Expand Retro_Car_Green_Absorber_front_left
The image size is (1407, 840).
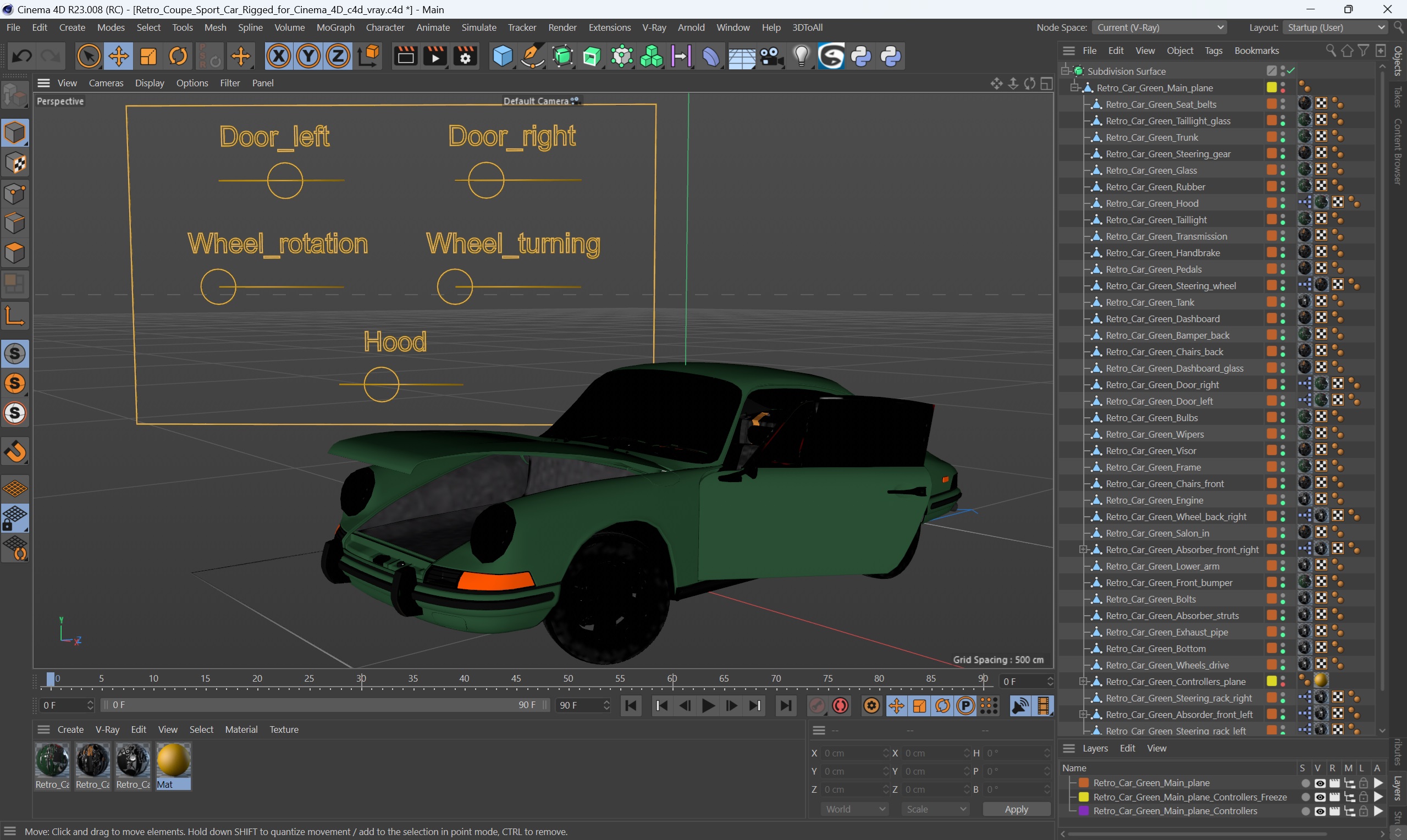click(1083, 714)
